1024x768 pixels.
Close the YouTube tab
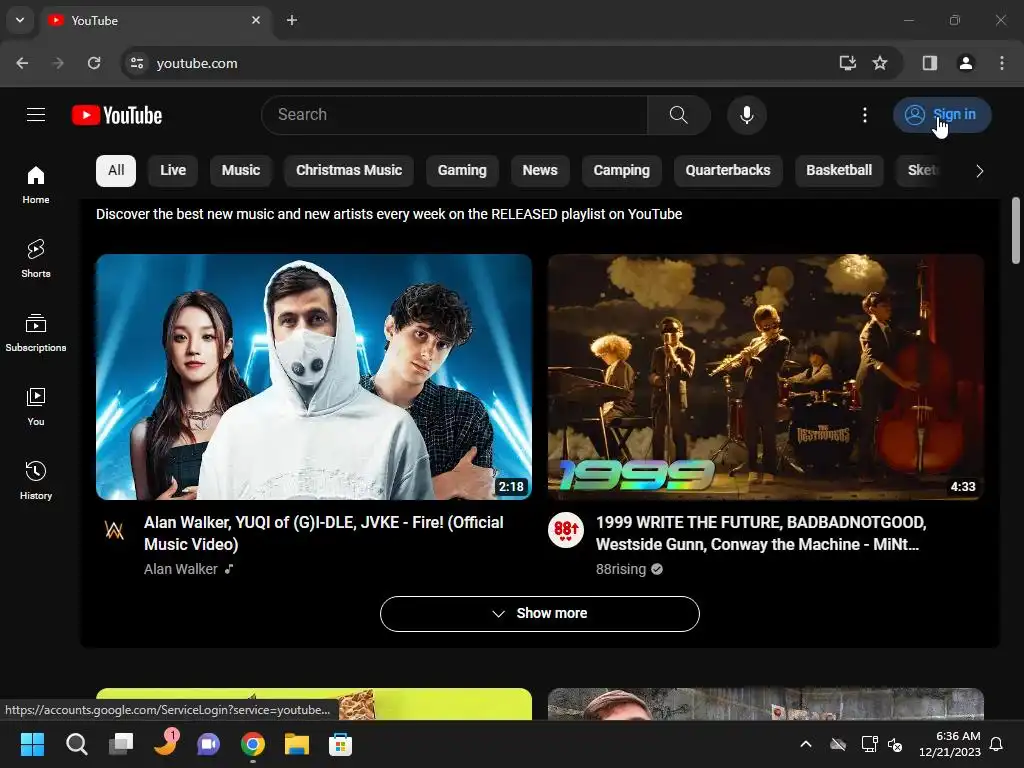pyautogui.click(x=256, y=20)
